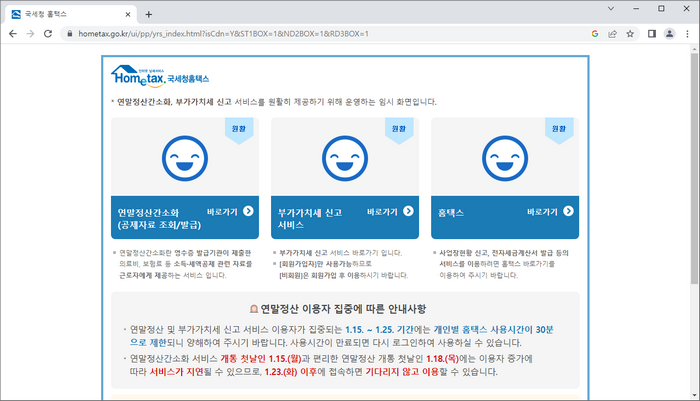This screenshot has height=401, width=700.
Task: Click the red text '개통 첫날인 1.15.(월)'
Action: 261,359
